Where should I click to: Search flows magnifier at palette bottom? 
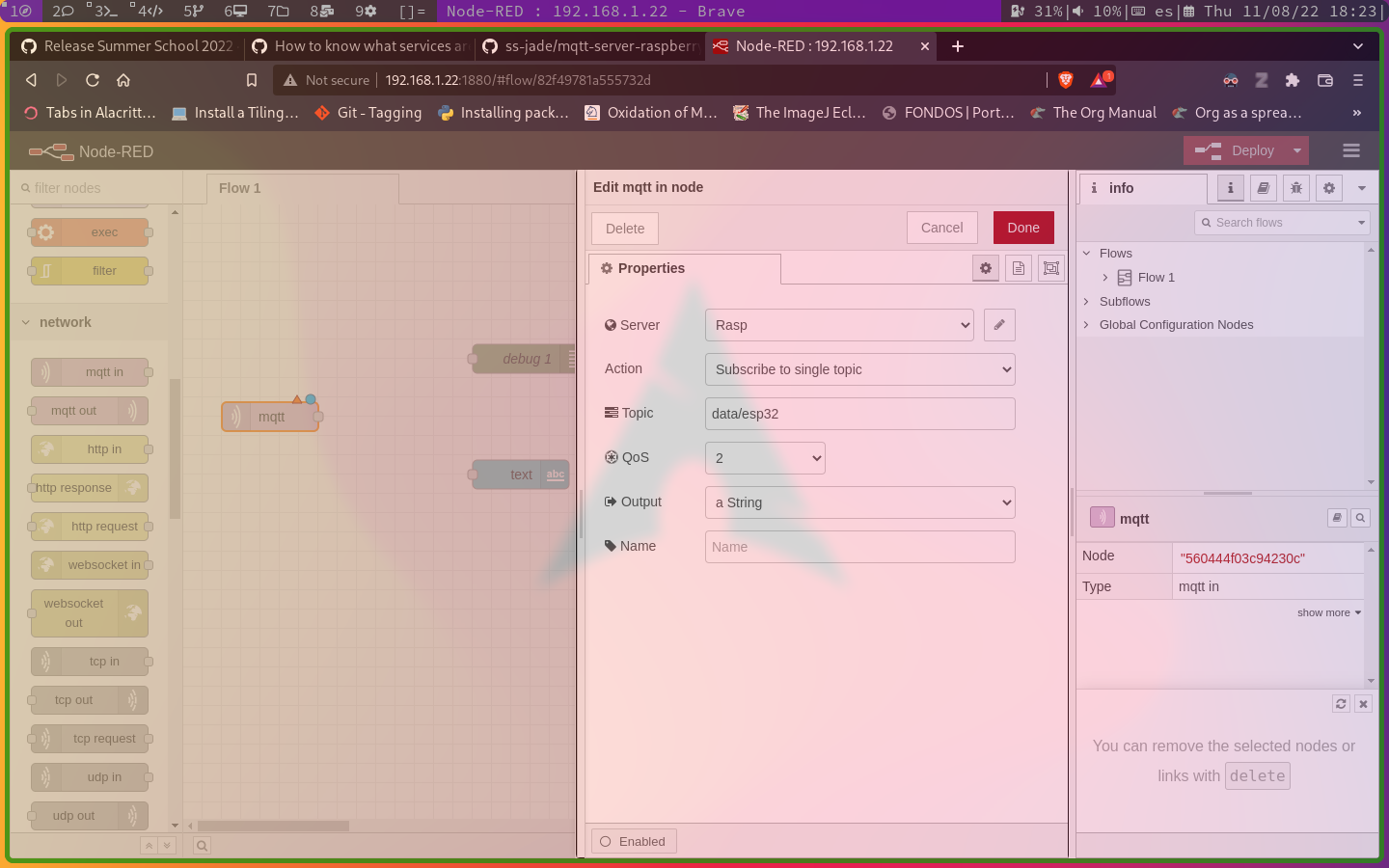202,846
